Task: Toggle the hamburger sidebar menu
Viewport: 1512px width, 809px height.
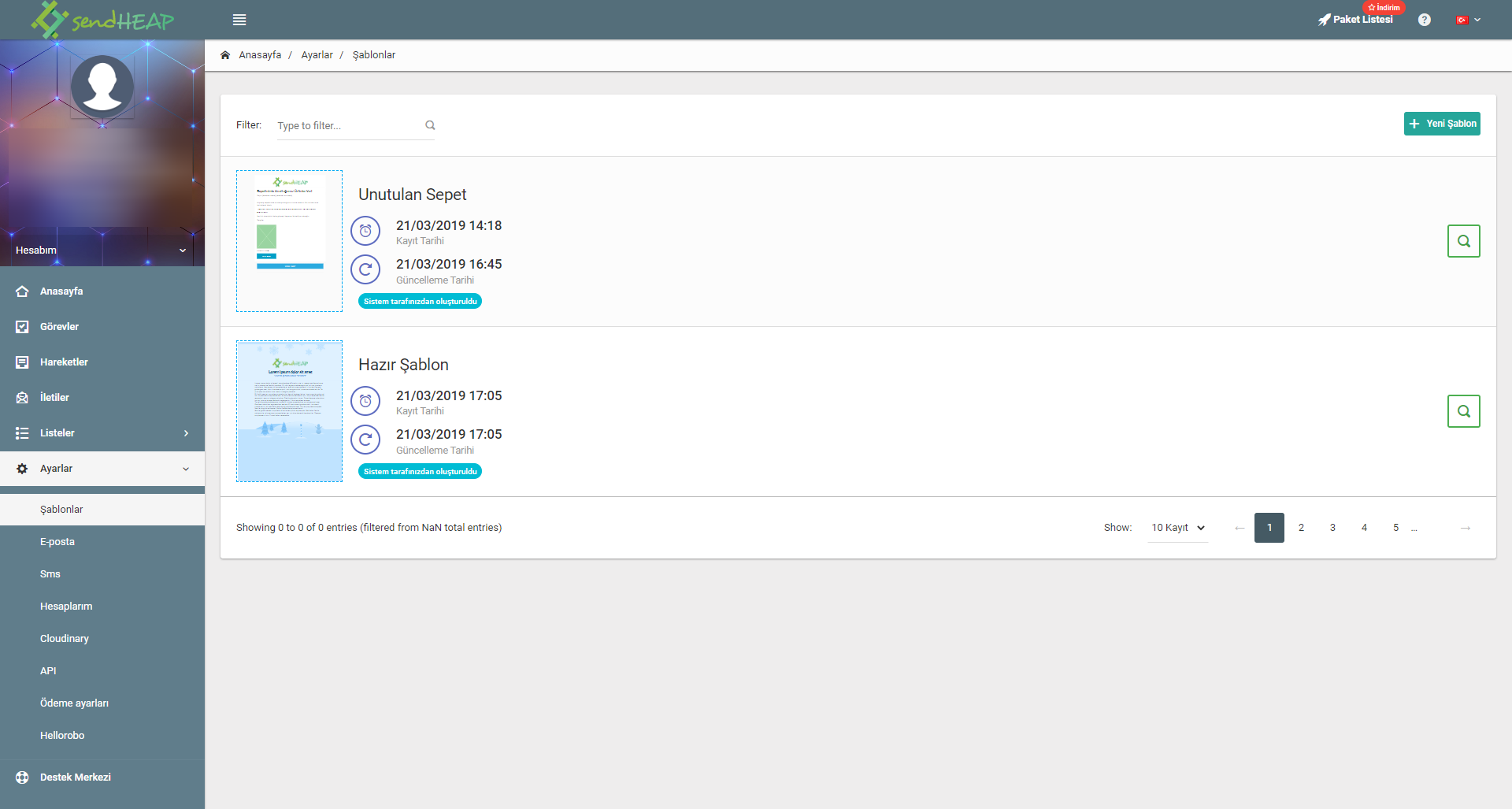Action: coord(239,20)
